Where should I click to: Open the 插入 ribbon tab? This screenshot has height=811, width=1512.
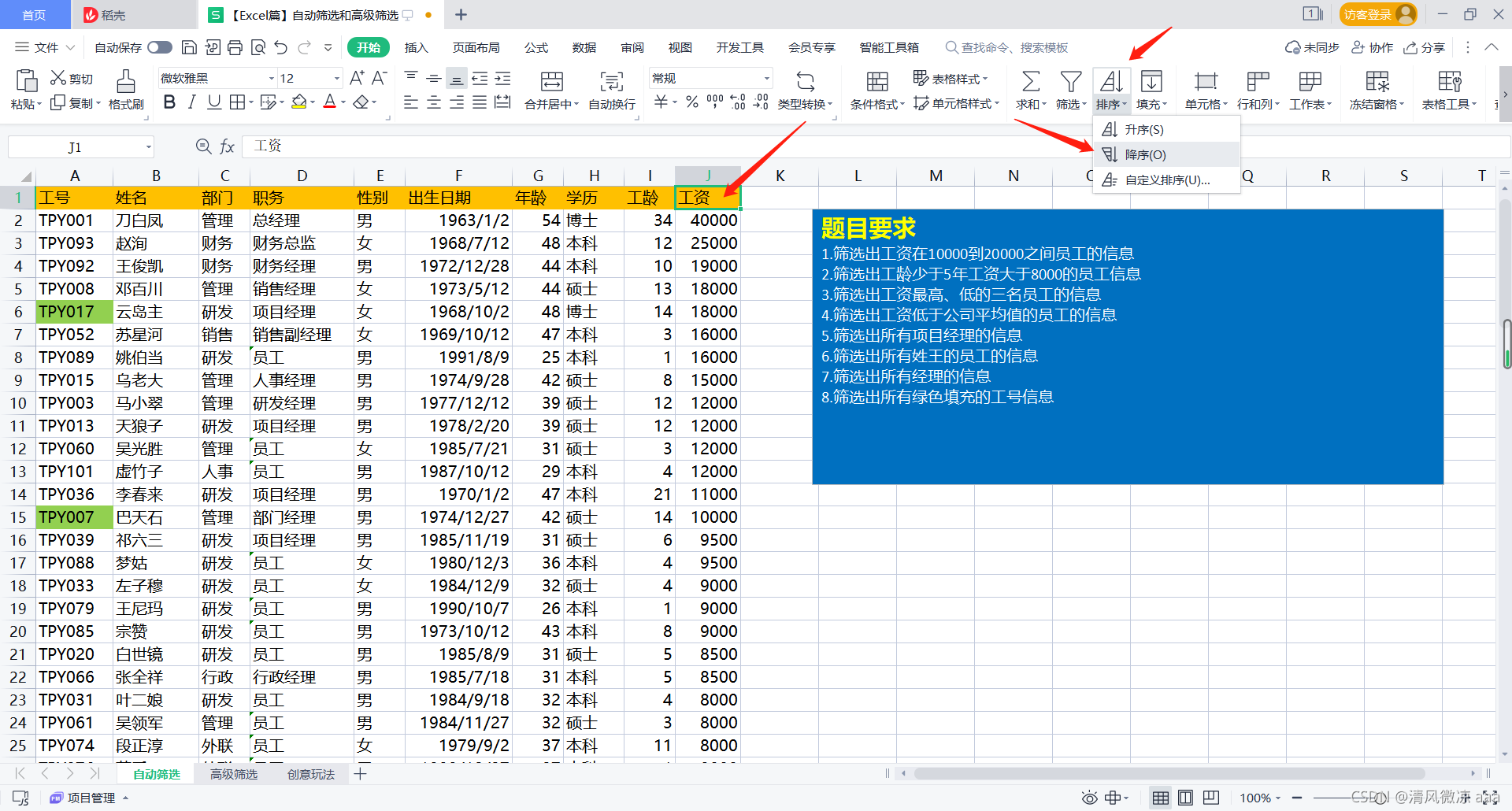[417, 48]
